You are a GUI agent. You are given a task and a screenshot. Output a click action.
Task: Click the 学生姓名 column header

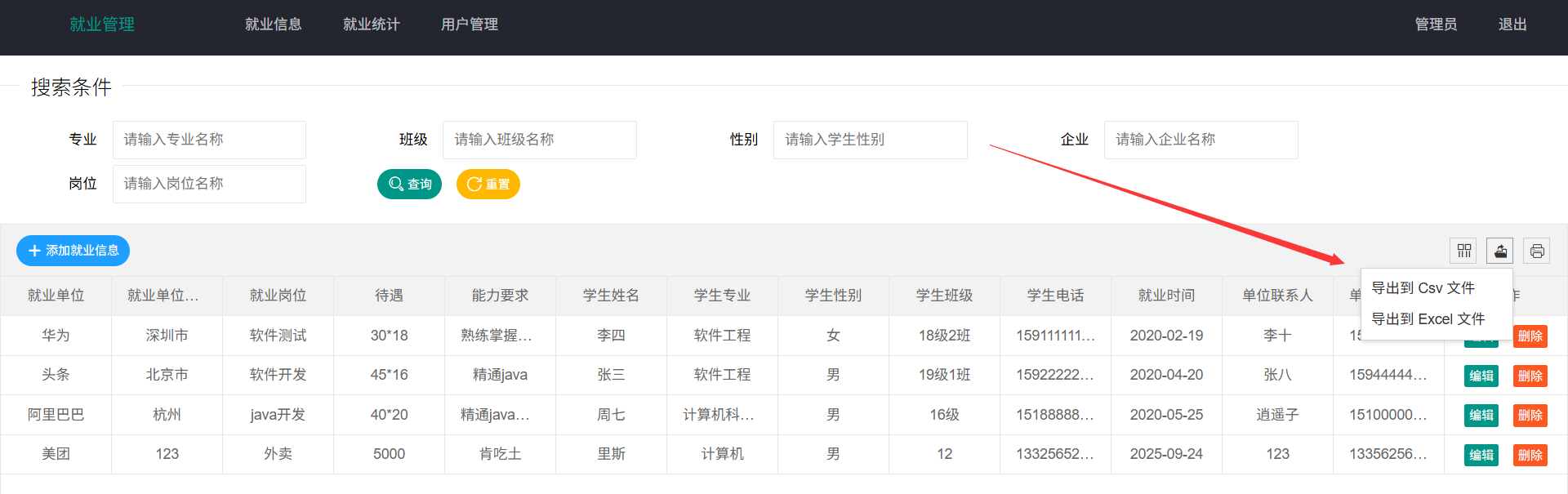coord(612,296)
